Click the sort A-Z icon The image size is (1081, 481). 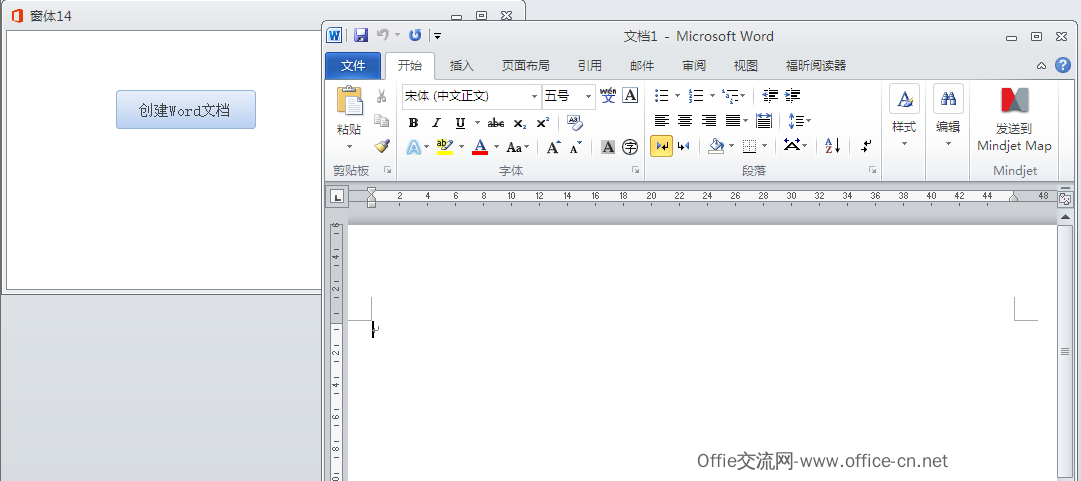833,146
